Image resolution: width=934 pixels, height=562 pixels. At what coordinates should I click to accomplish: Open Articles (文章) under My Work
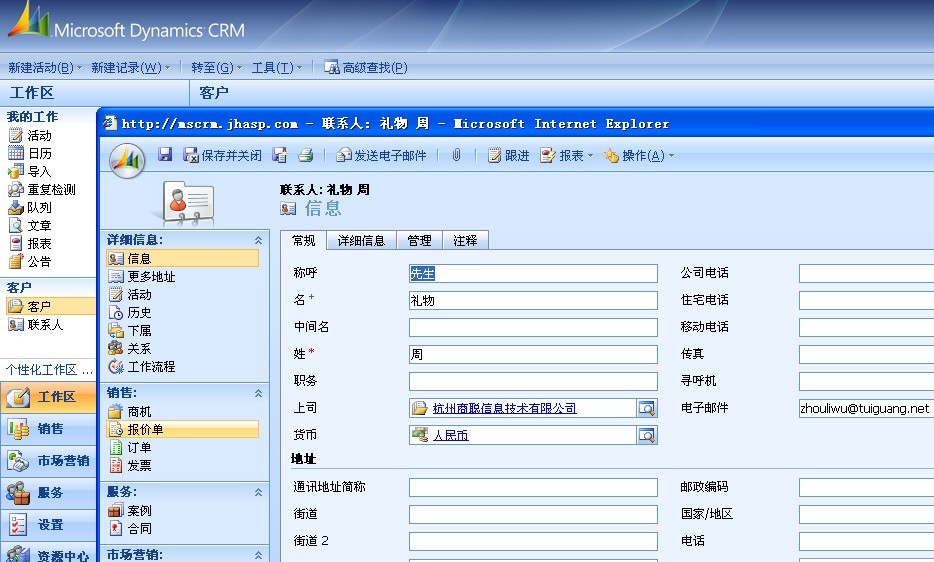click(x=30, y=225)
